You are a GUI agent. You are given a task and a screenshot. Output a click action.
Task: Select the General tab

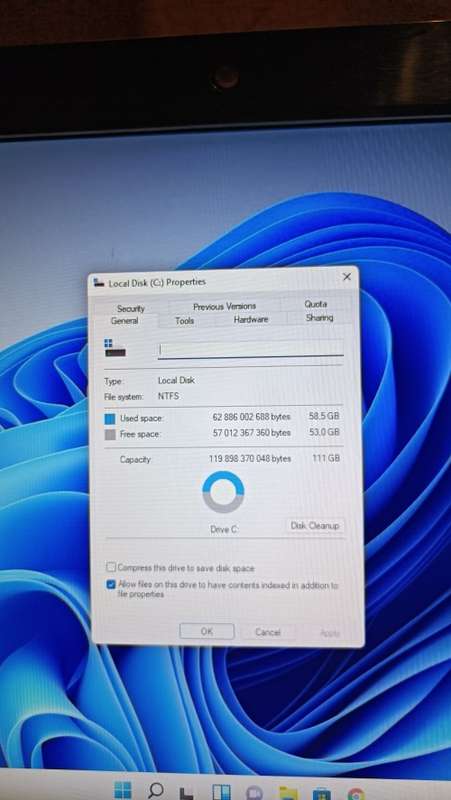click(124, 321)
